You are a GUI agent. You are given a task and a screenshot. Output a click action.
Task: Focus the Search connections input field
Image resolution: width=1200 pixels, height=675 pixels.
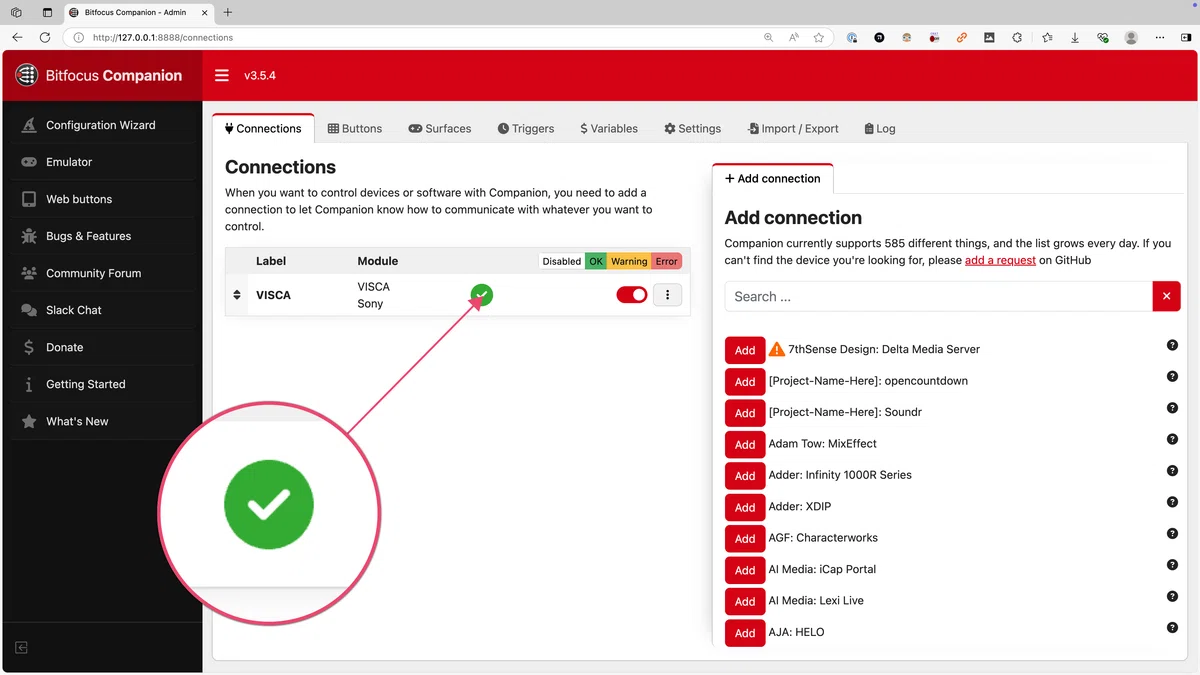[x=938, y=296]
